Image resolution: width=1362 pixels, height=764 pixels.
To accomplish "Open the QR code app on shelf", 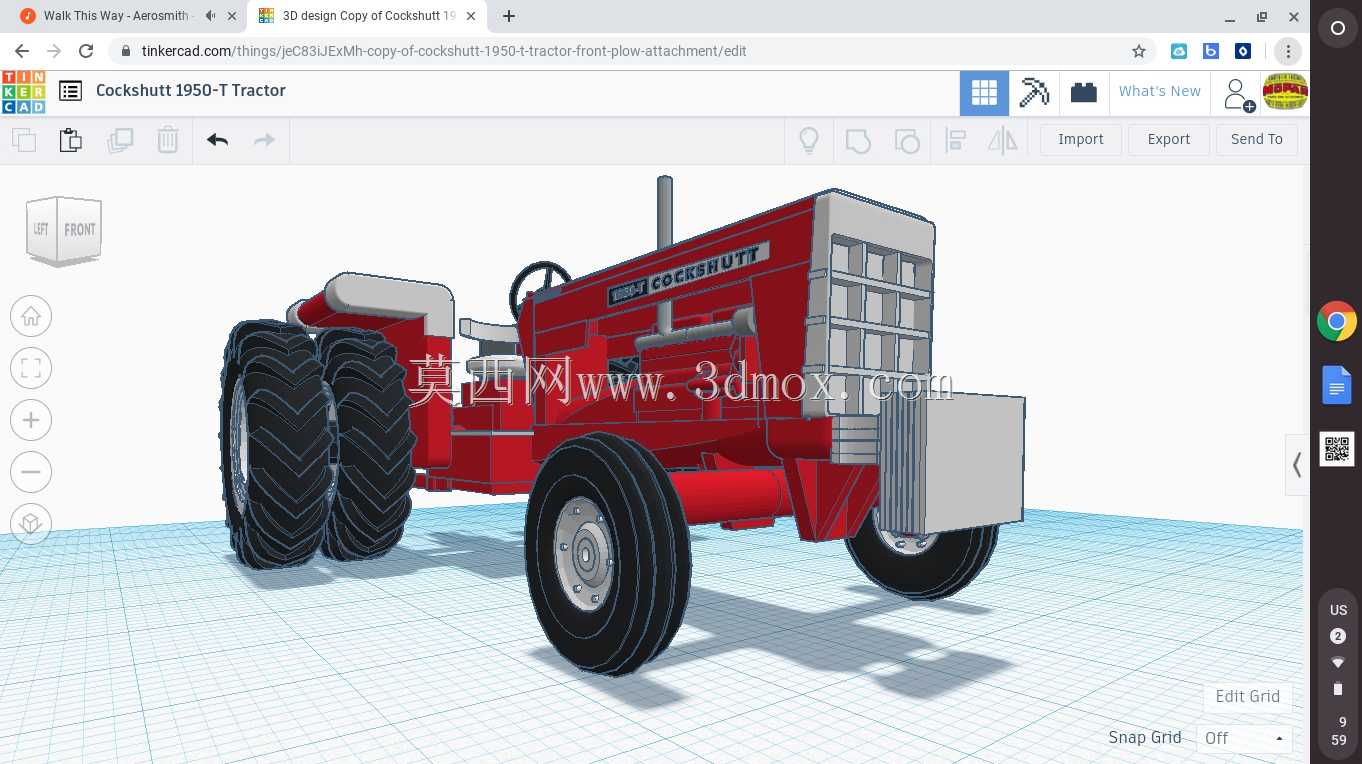I will tap(1337, 449).
